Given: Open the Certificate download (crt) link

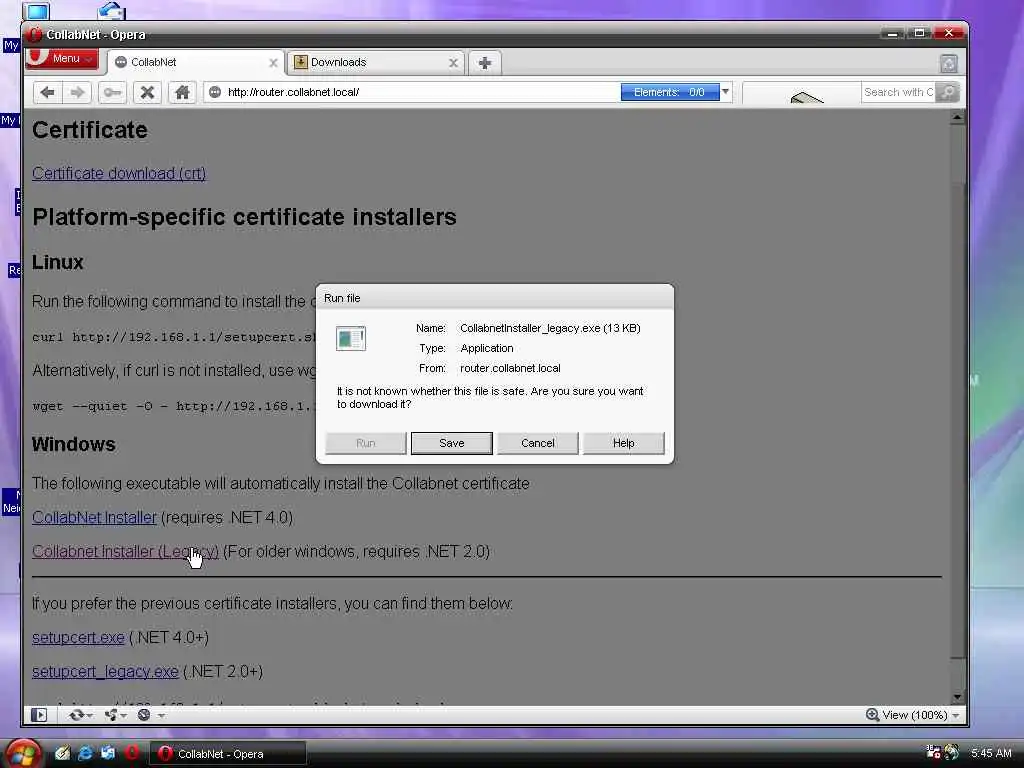Looking at the screenshot, I should tap(119, 174).
